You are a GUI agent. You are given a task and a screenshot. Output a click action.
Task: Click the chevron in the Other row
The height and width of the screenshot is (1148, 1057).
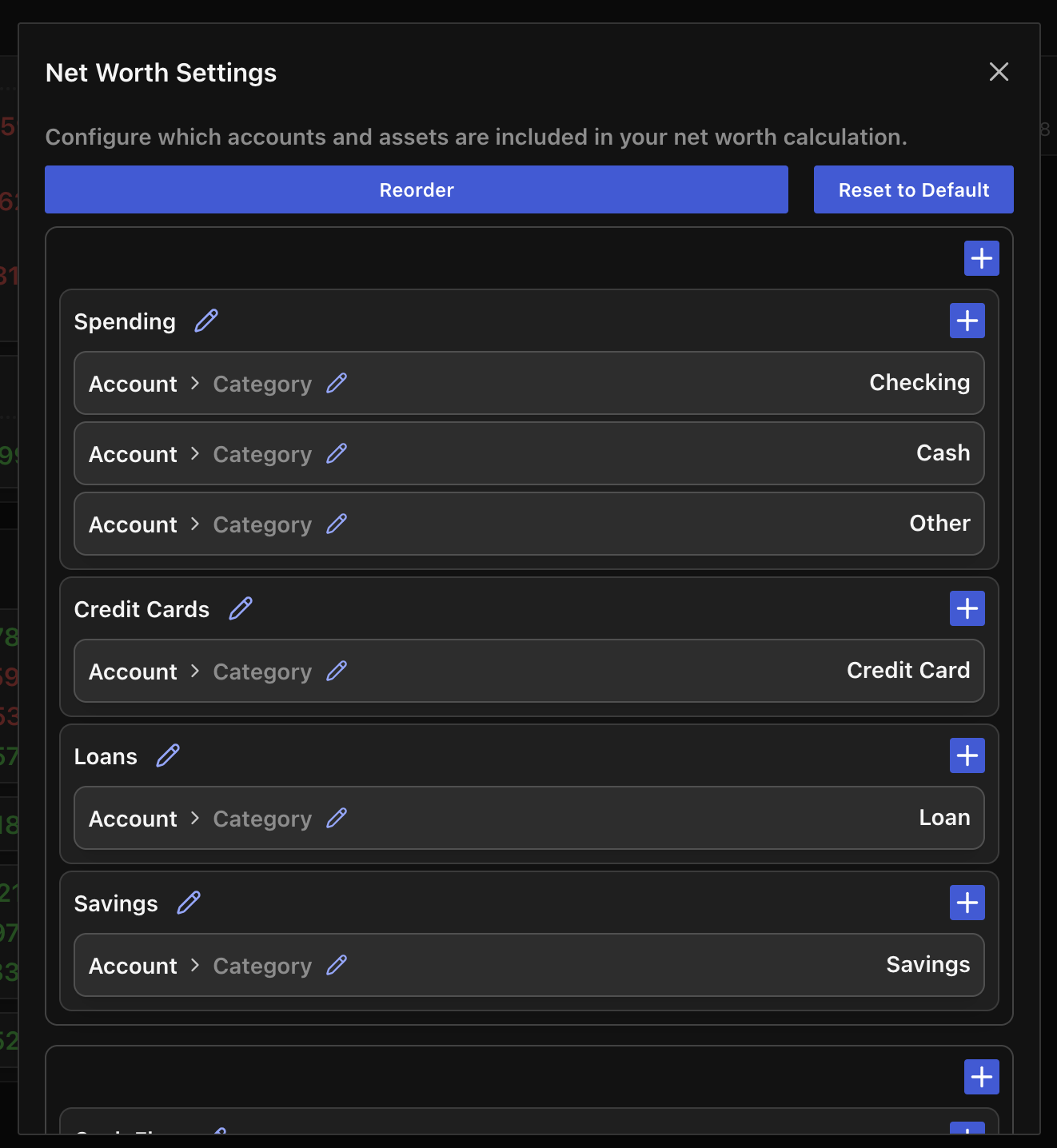[195, 524]
